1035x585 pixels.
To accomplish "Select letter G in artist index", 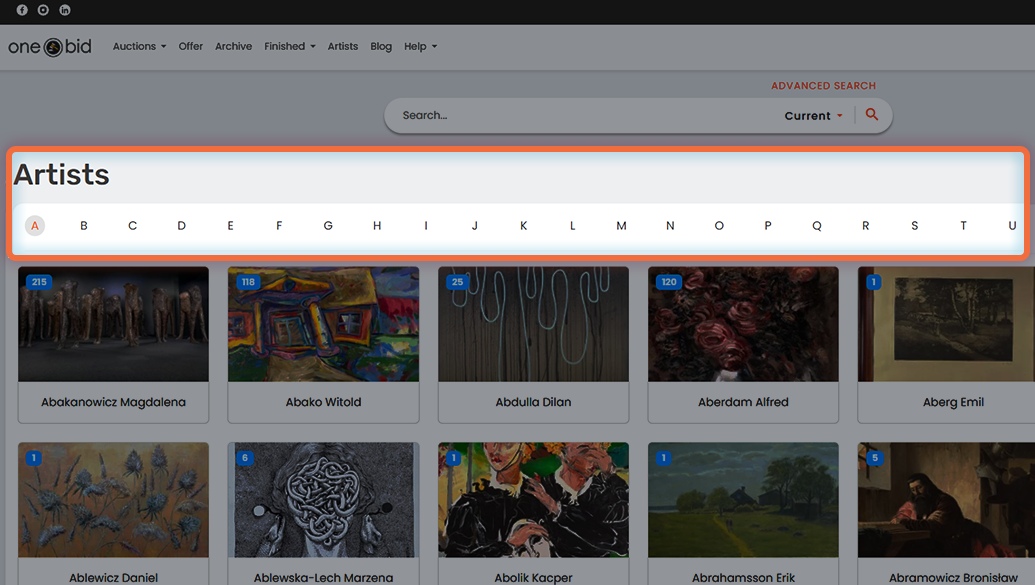I will 328,226.
